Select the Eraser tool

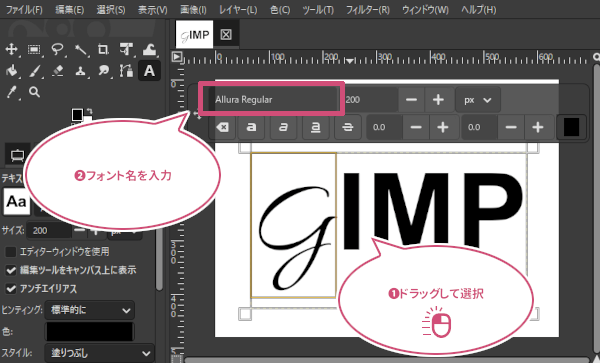click(57, 71)
